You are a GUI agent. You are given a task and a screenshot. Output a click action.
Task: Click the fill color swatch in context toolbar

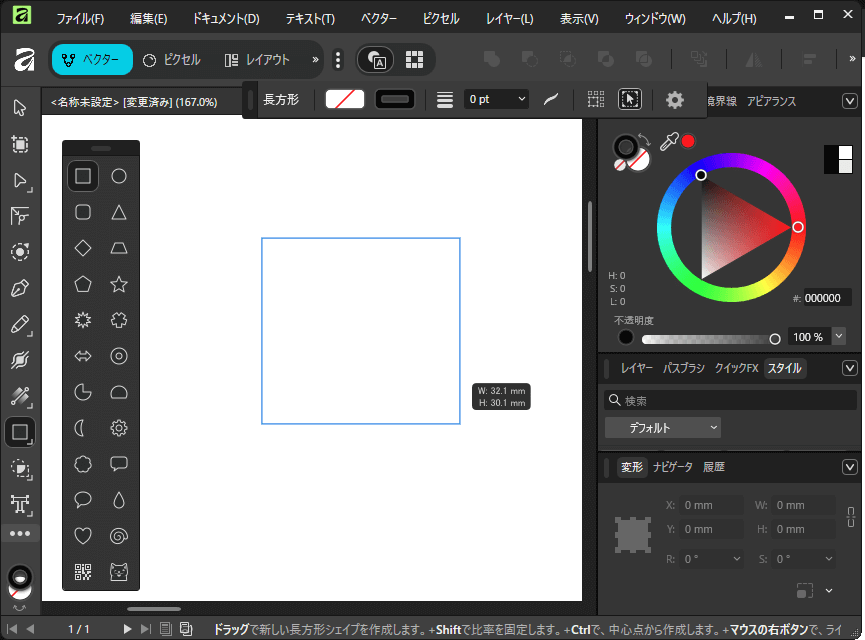345,100
